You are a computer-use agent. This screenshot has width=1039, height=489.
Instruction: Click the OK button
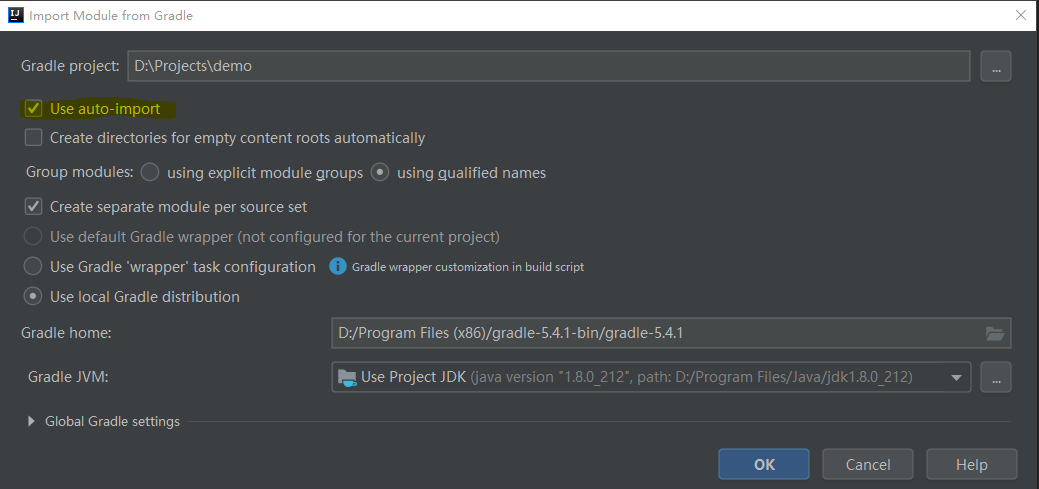[x=764, y=464]
